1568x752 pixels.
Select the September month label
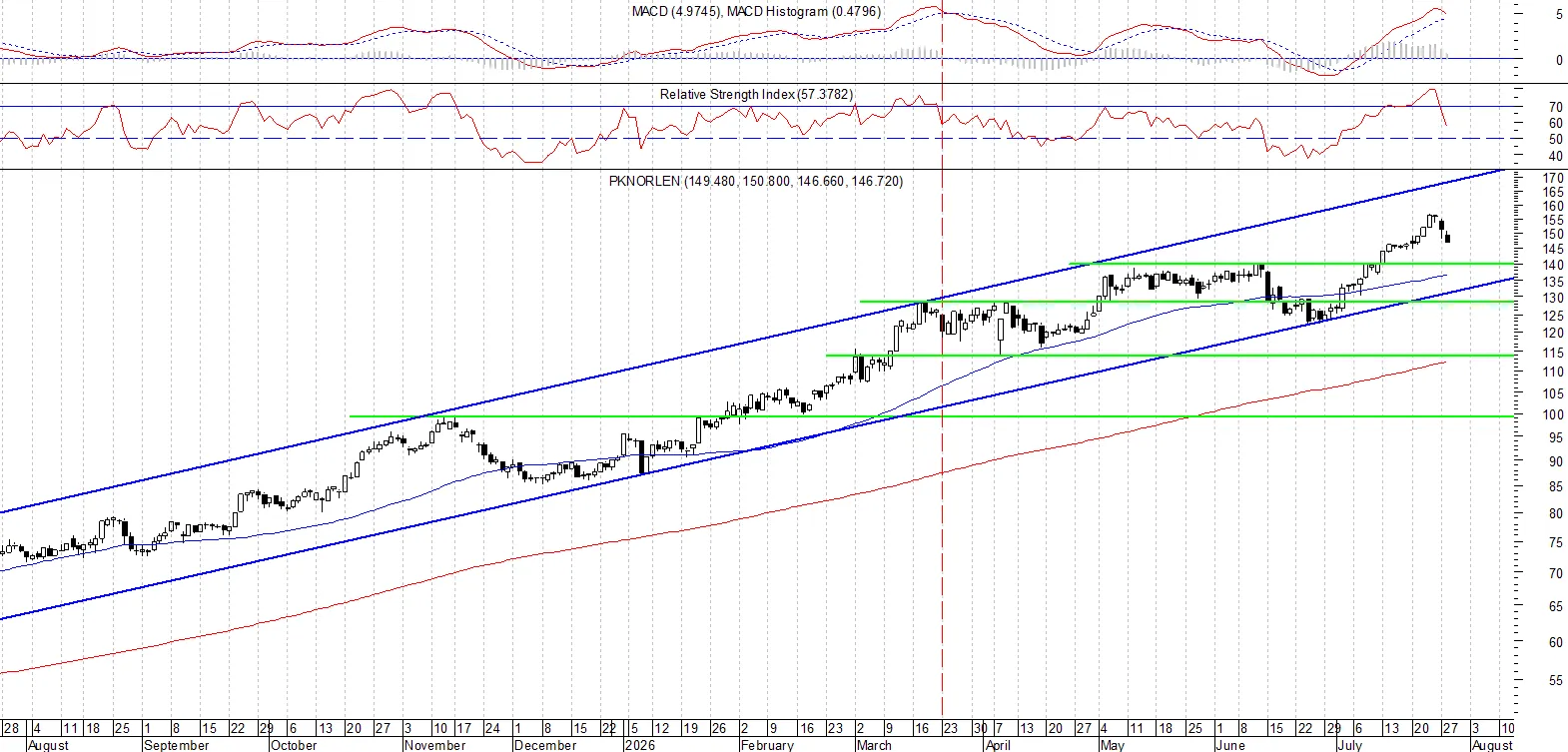(x=177, y=745)
